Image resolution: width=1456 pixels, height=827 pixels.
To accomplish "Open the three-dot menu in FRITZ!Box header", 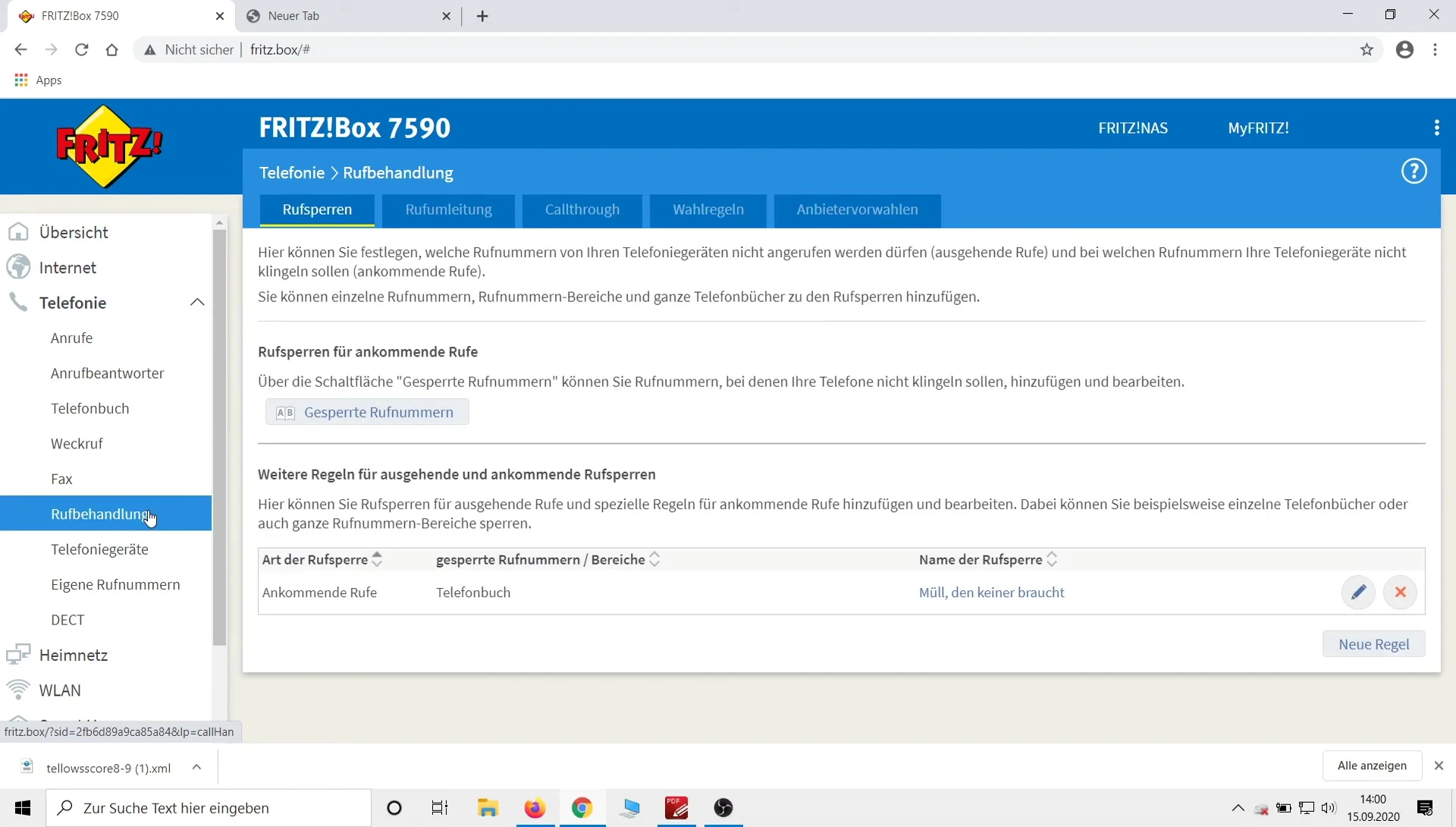I will coord(1436,127).
